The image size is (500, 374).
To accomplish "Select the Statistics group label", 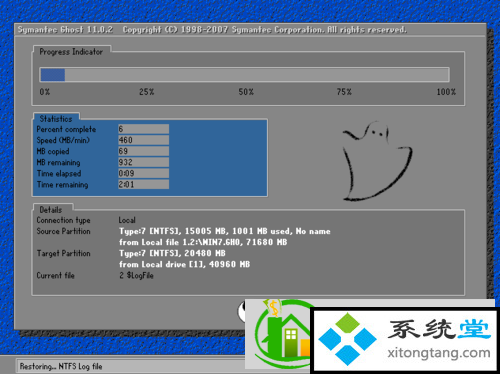I will (56, 119).
